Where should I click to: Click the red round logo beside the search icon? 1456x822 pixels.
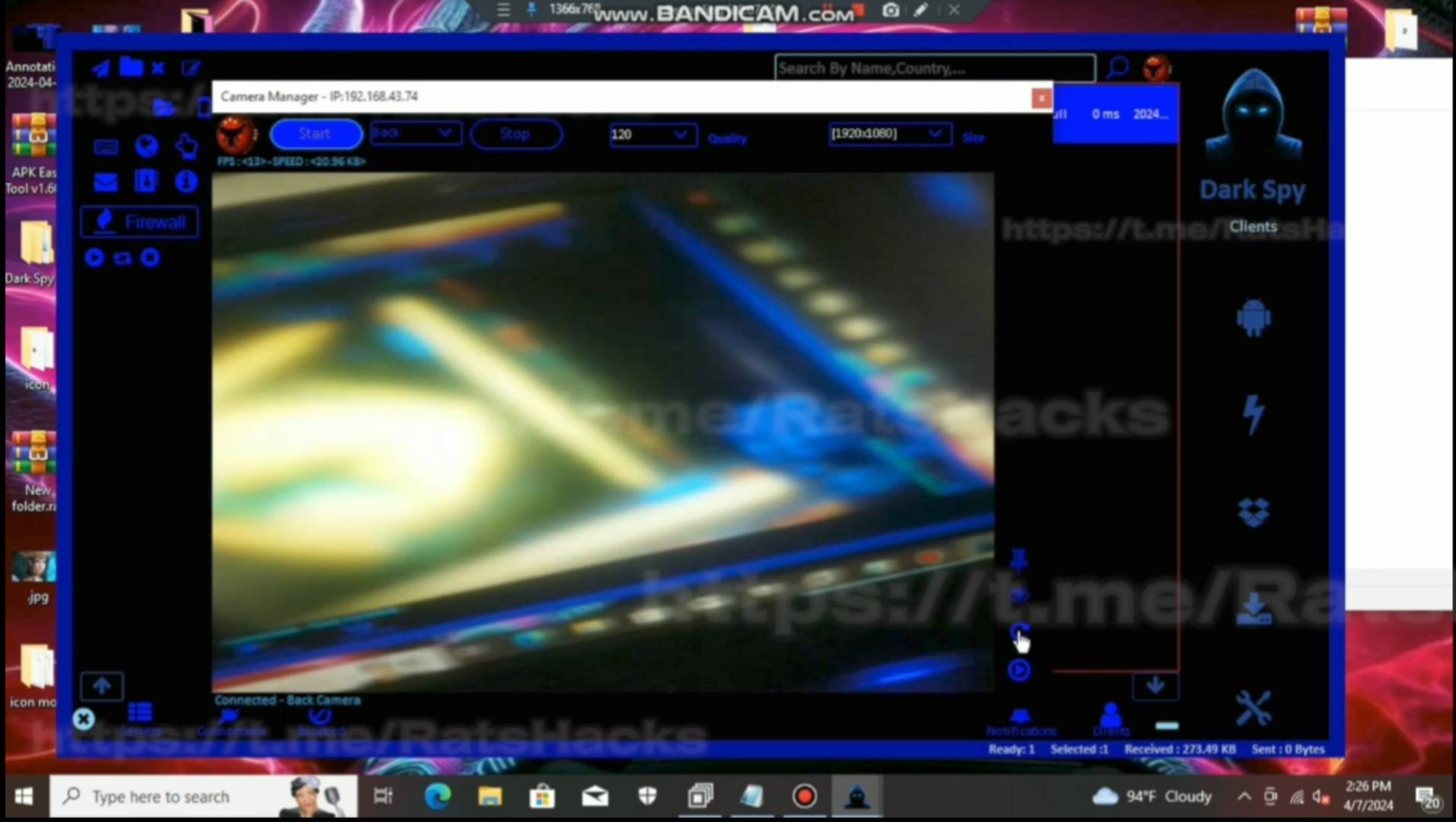(x=1157, y=68)
